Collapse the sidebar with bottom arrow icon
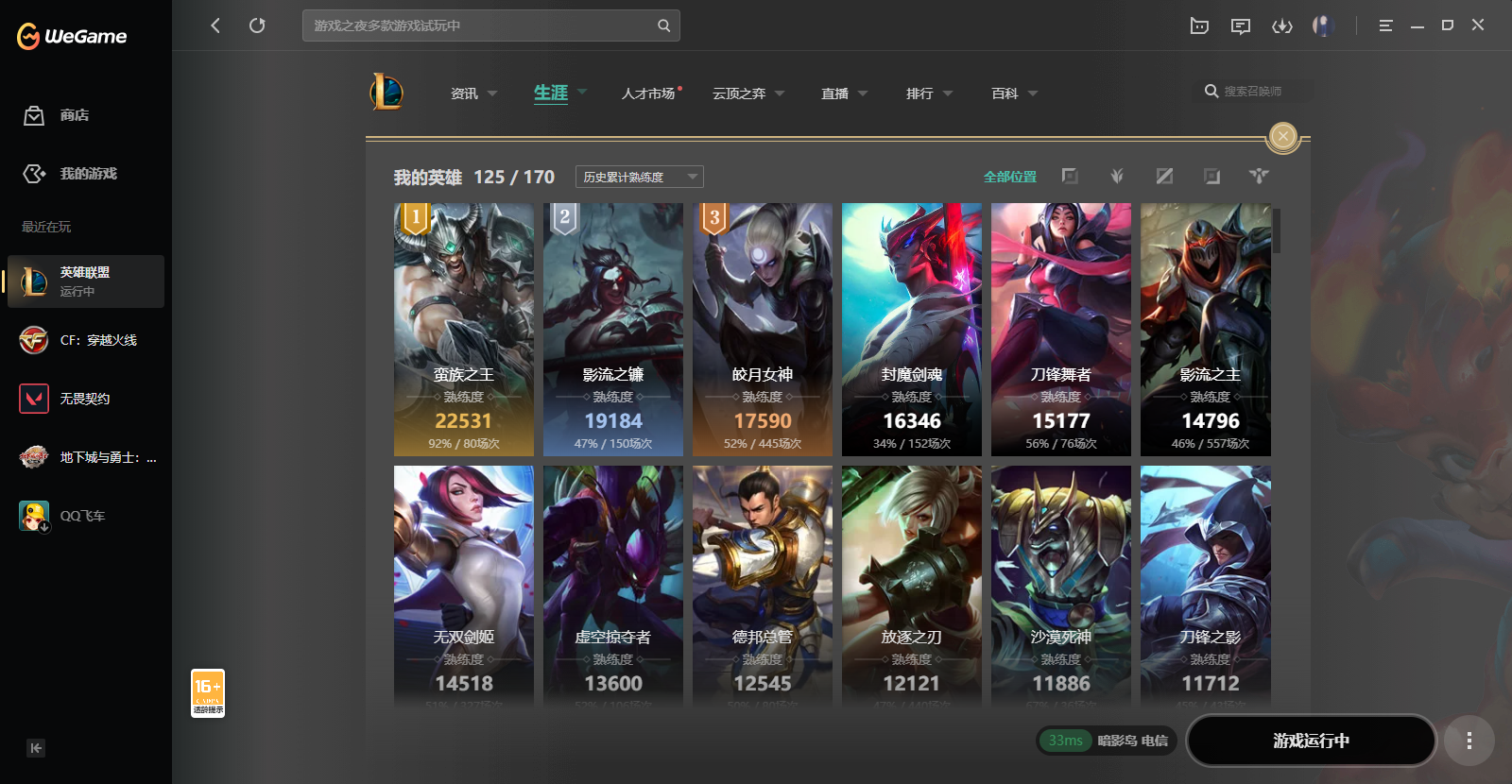The width and height of the screenshot is (1512, 784). [36, 748]
